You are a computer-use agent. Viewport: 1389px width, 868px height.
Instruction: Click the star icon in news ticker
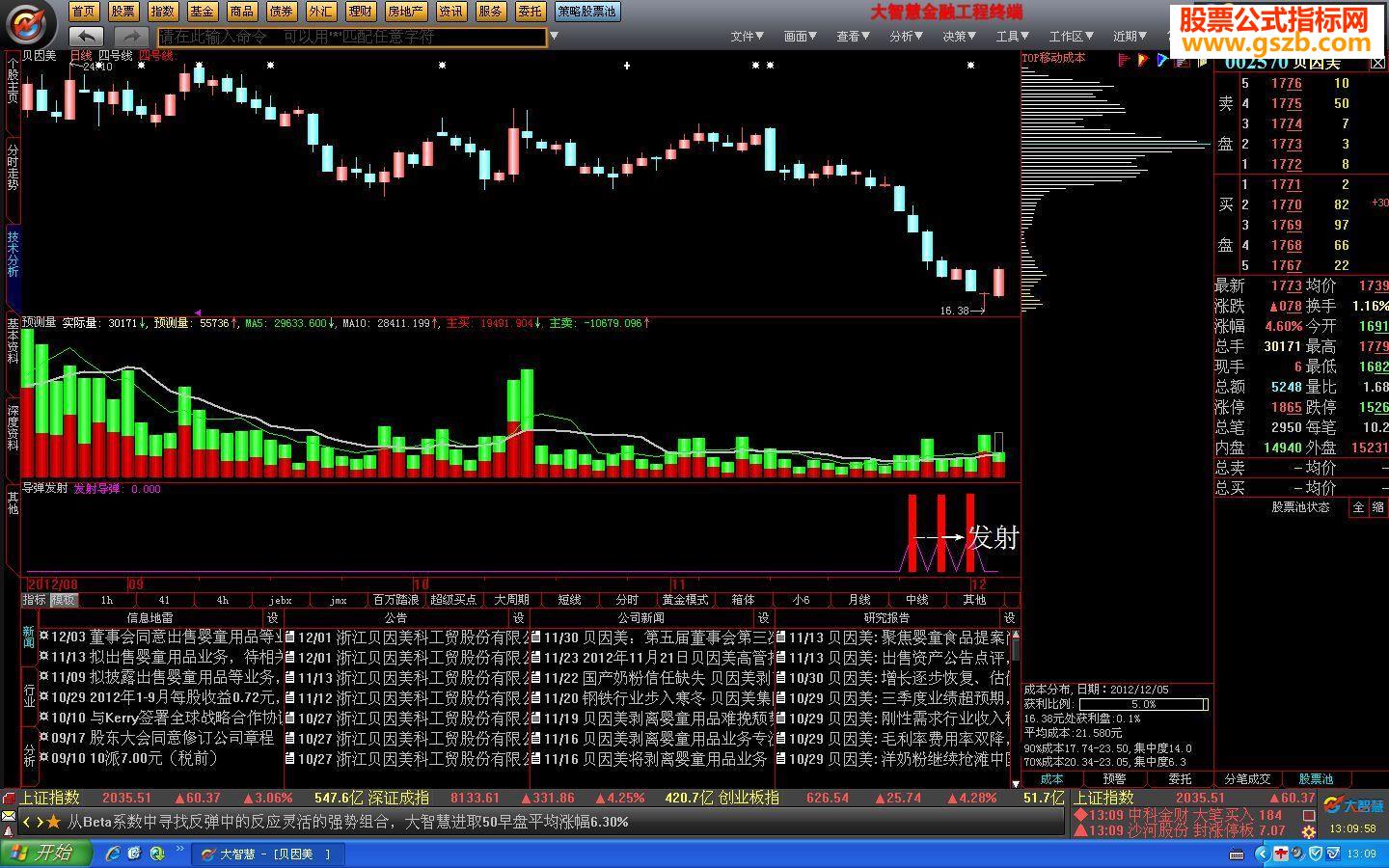[x=53, y=822]
